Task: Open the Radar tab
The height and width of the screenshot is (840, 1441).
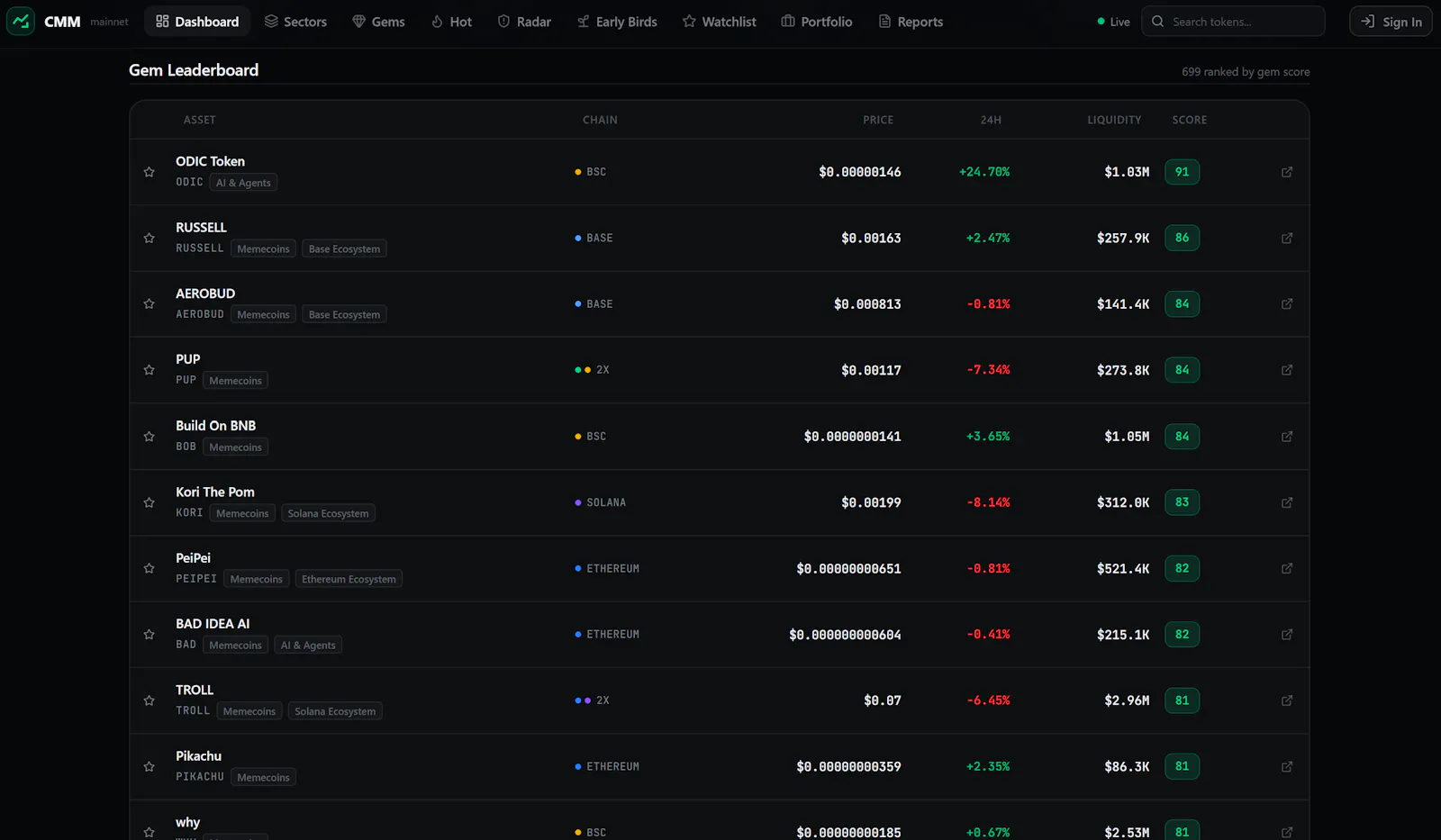Action: [x=524, y=22]
